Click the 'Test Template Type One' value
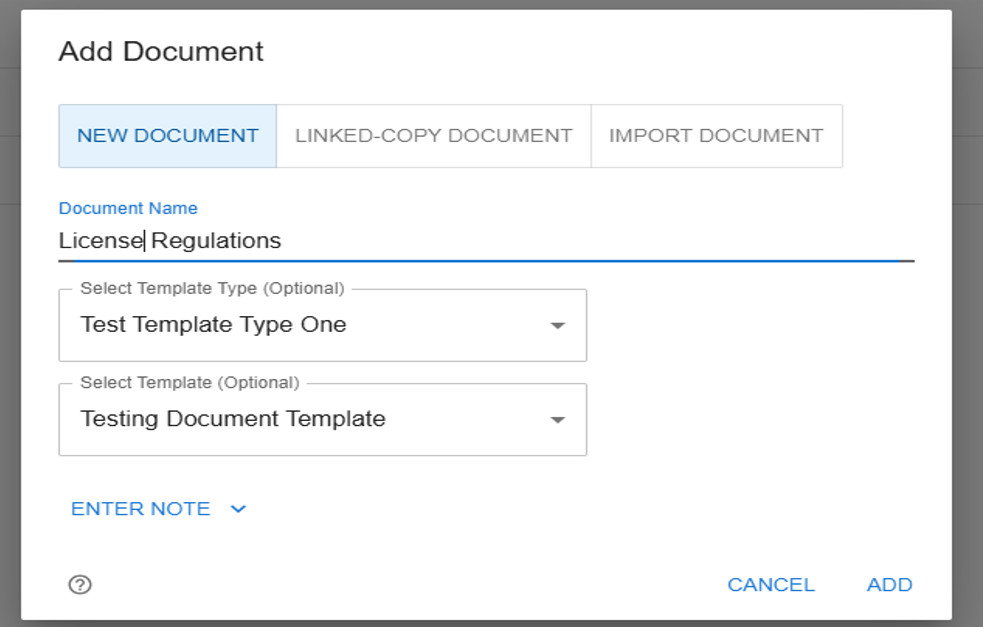The width and height of the screenshot is (983, 627). (213, 325)
